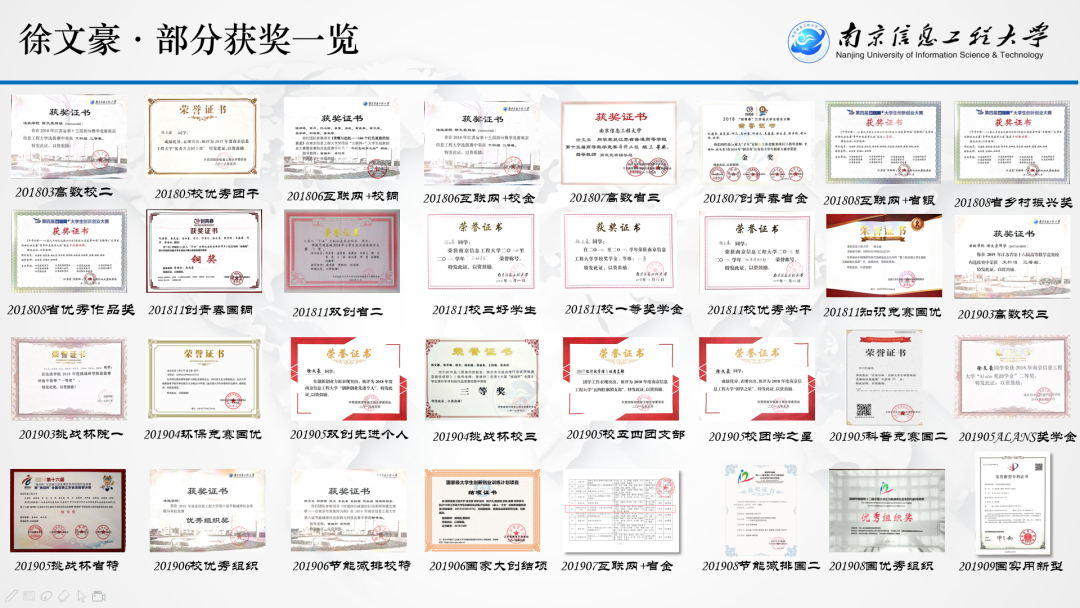Select the pen annotation tool
This screenshot has width=1080, height=608.
[x=12, y=596]
